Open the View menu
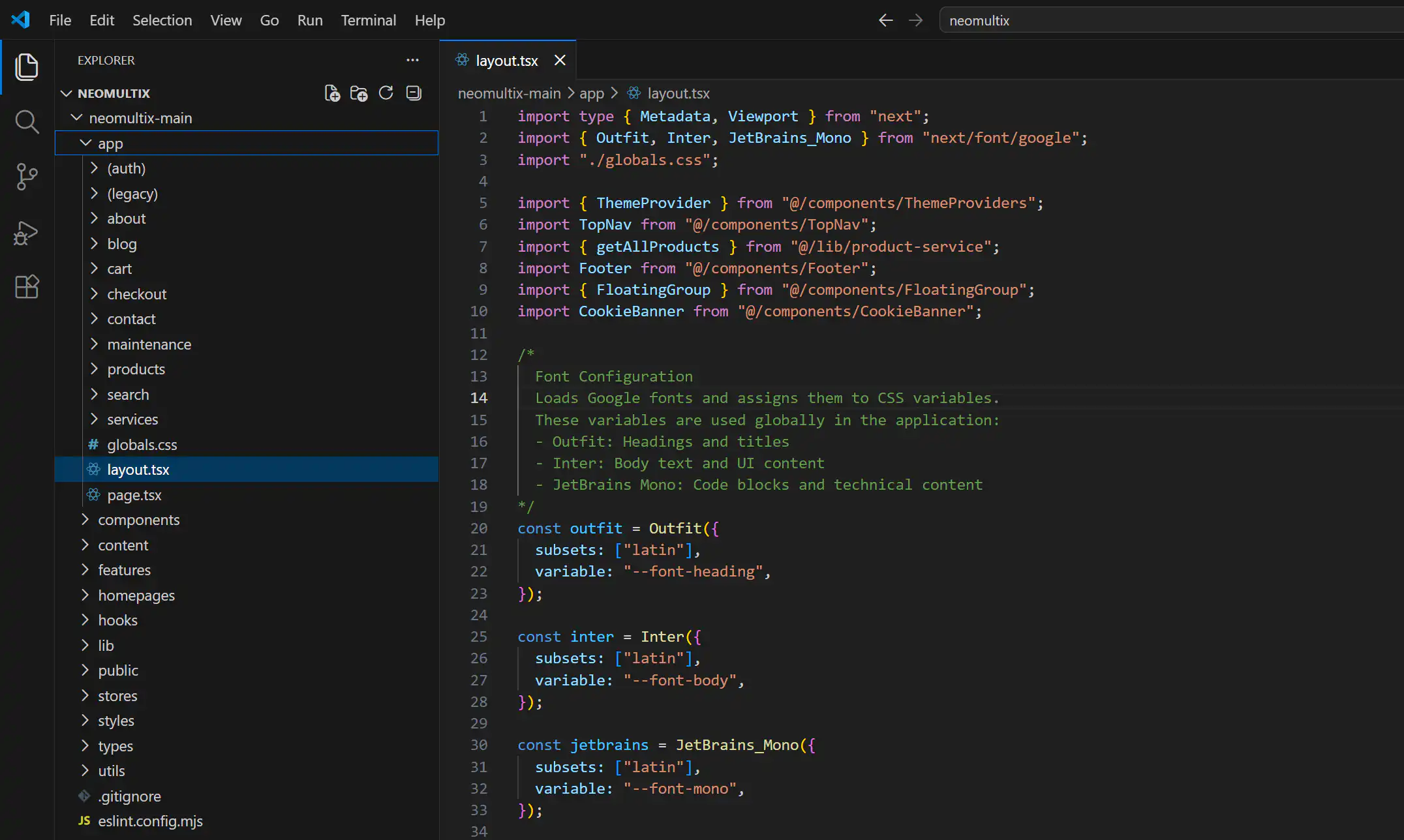Viewport: 1404px width, 840px height. (x=226, y=20)
